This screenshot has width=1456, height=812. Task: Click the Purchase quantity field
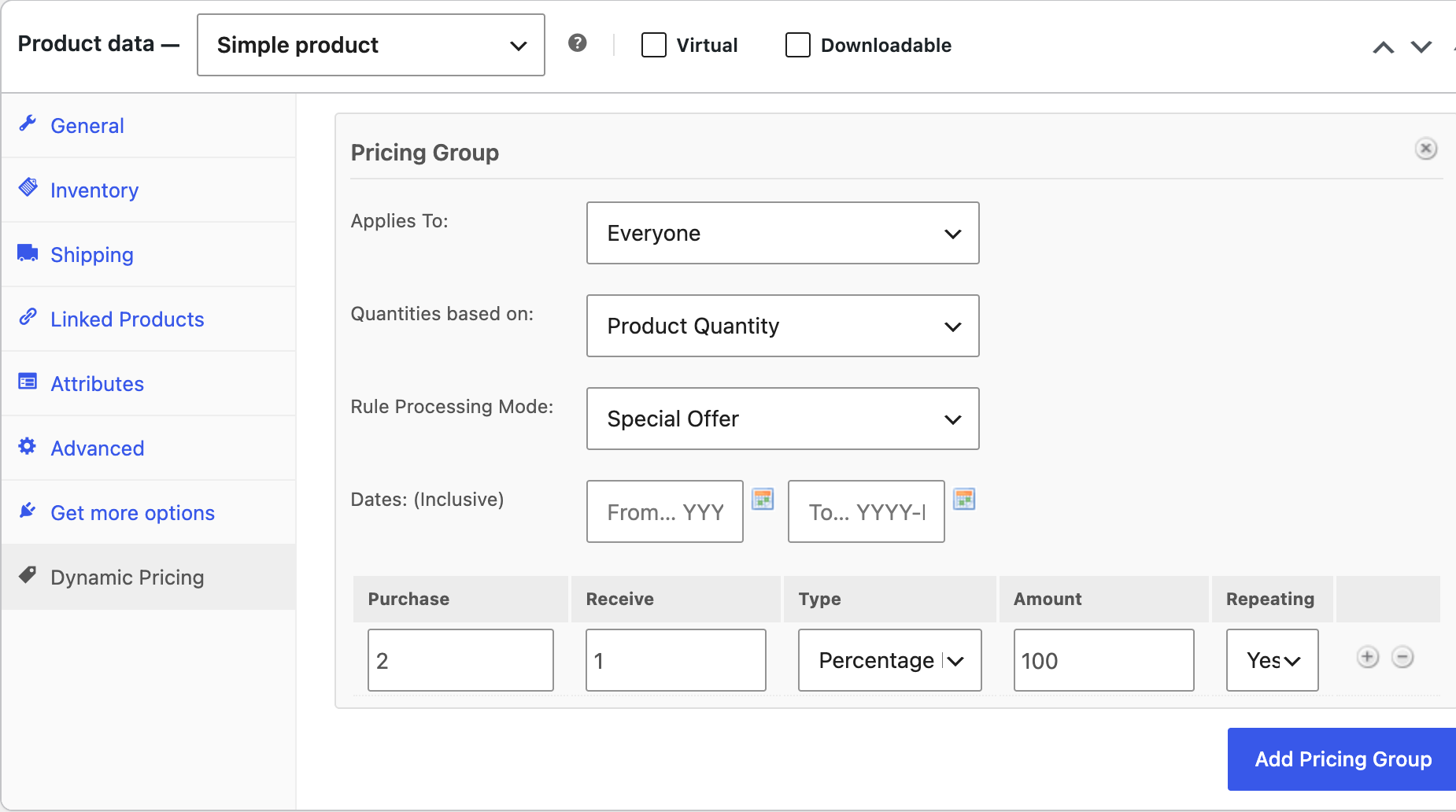point(460,660)
